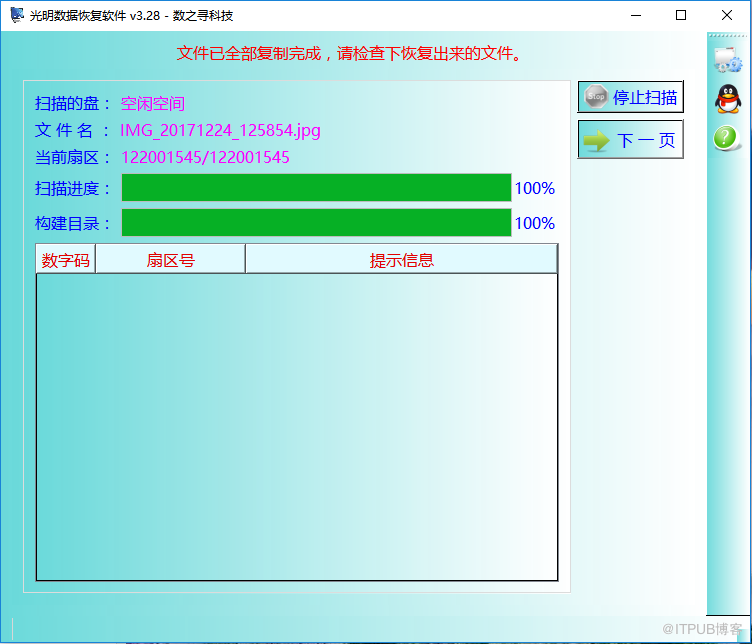Image resolution: width=752 pixels, height=644 pixels.
Task: Click the app logo in title bar
Action: [17, 15]
